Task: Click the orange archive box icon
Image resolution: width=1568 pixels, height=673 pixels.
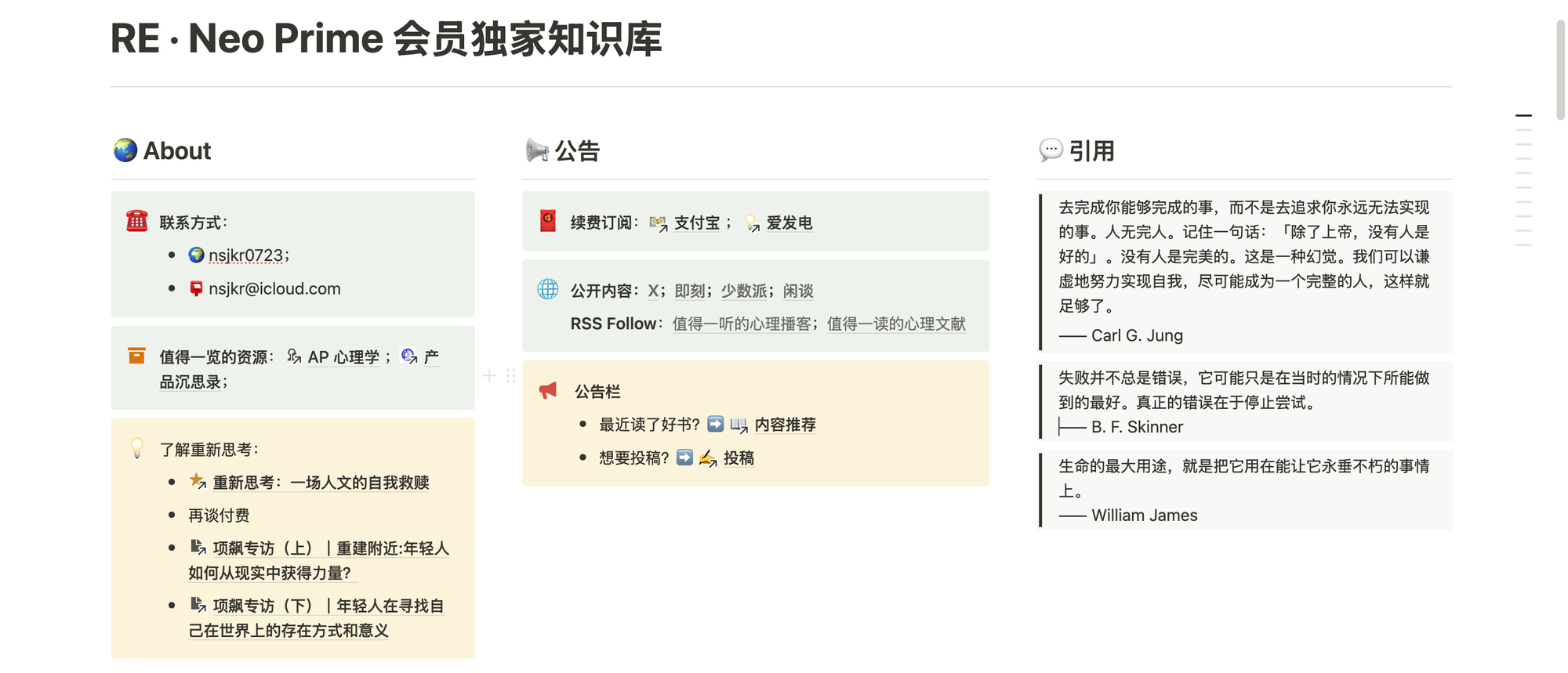Action: point(136,356)
